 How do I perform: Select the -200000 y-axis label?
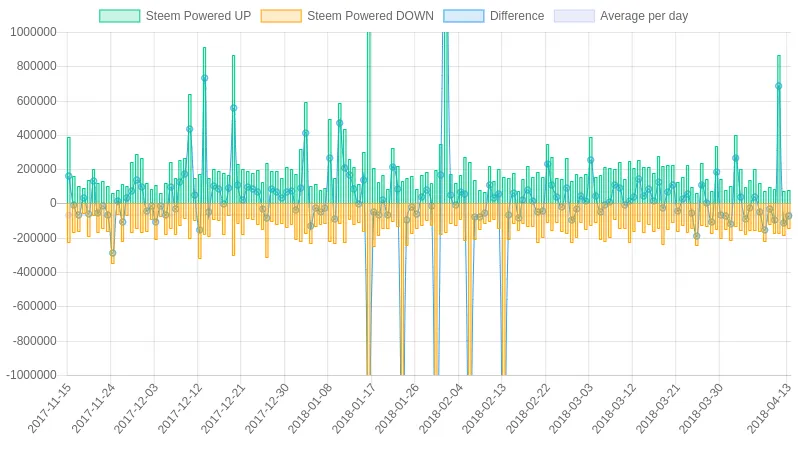tap(34, 238)
